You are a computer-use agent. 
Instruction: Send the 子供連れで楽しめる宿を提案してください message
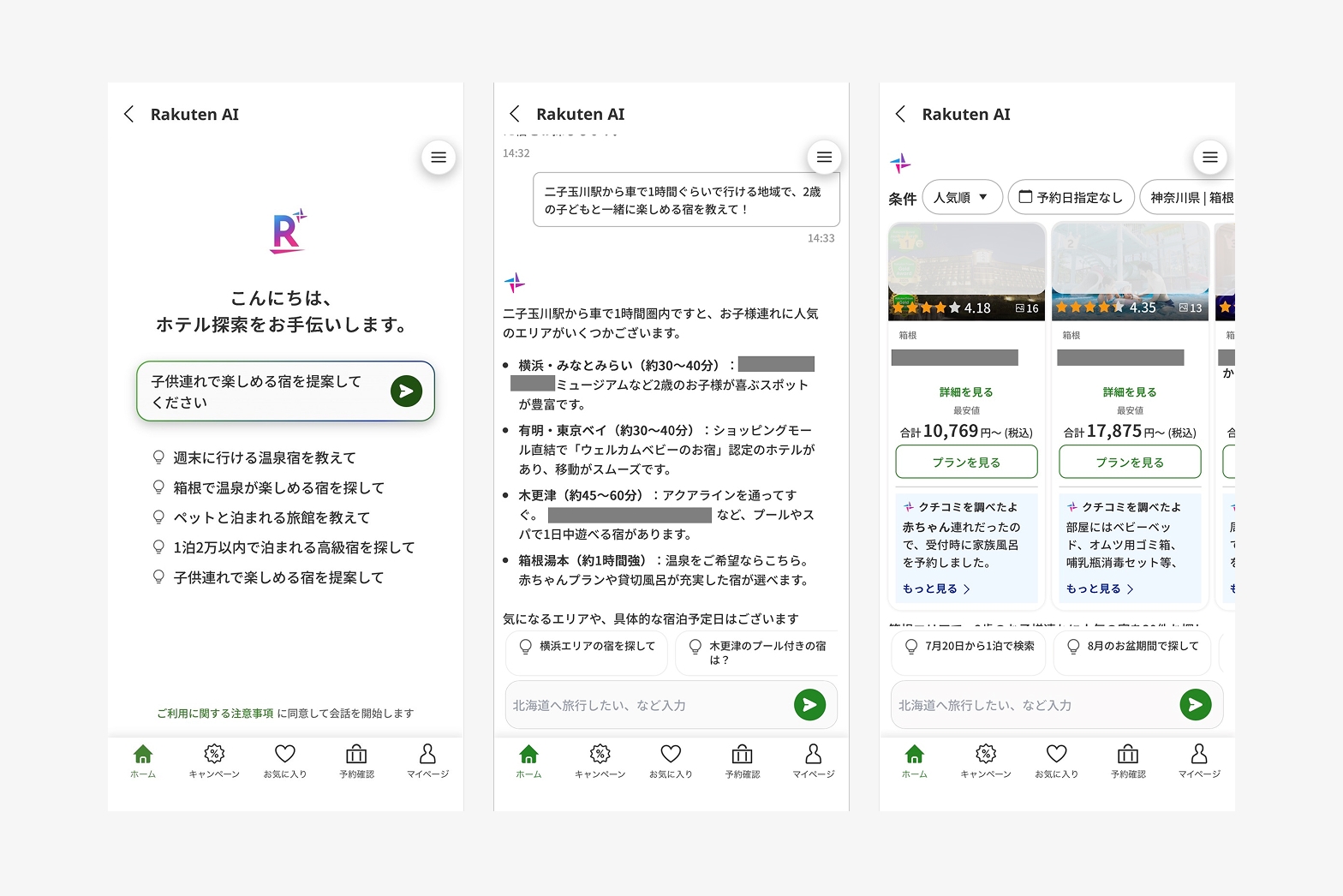[406, 391]
